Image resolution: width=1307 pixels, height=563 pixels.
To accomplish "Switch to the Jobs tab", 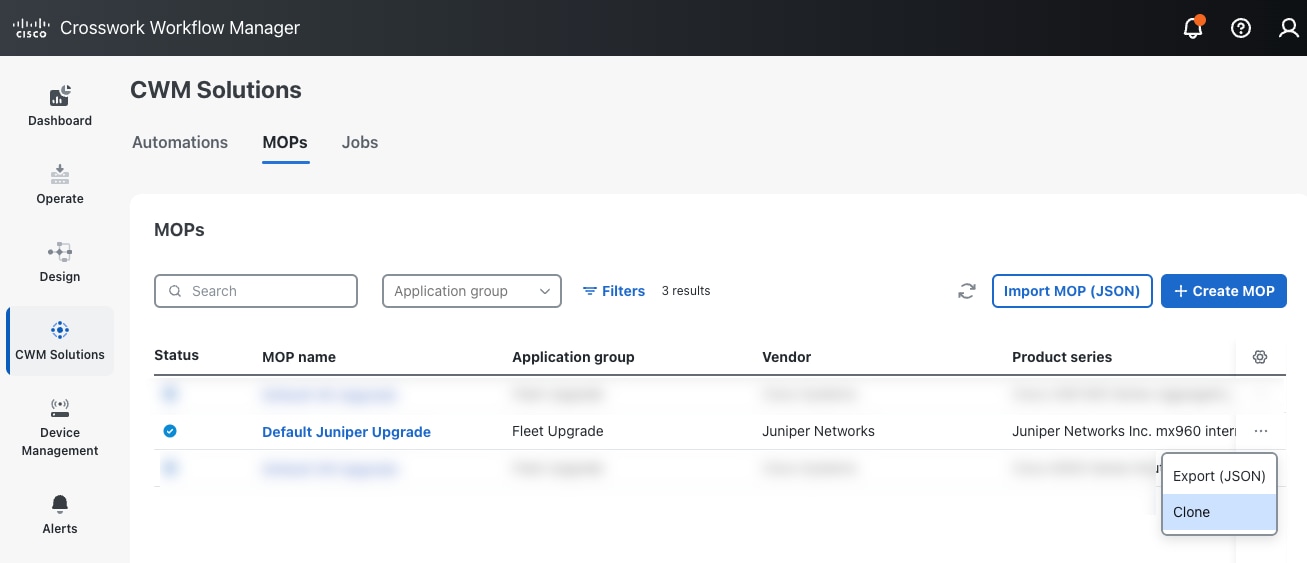I will point(360,142).
